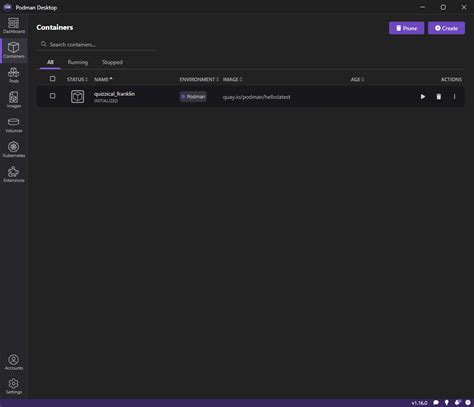Open the Kubernetes section icon
474x407 pixels.
point(14,150)
